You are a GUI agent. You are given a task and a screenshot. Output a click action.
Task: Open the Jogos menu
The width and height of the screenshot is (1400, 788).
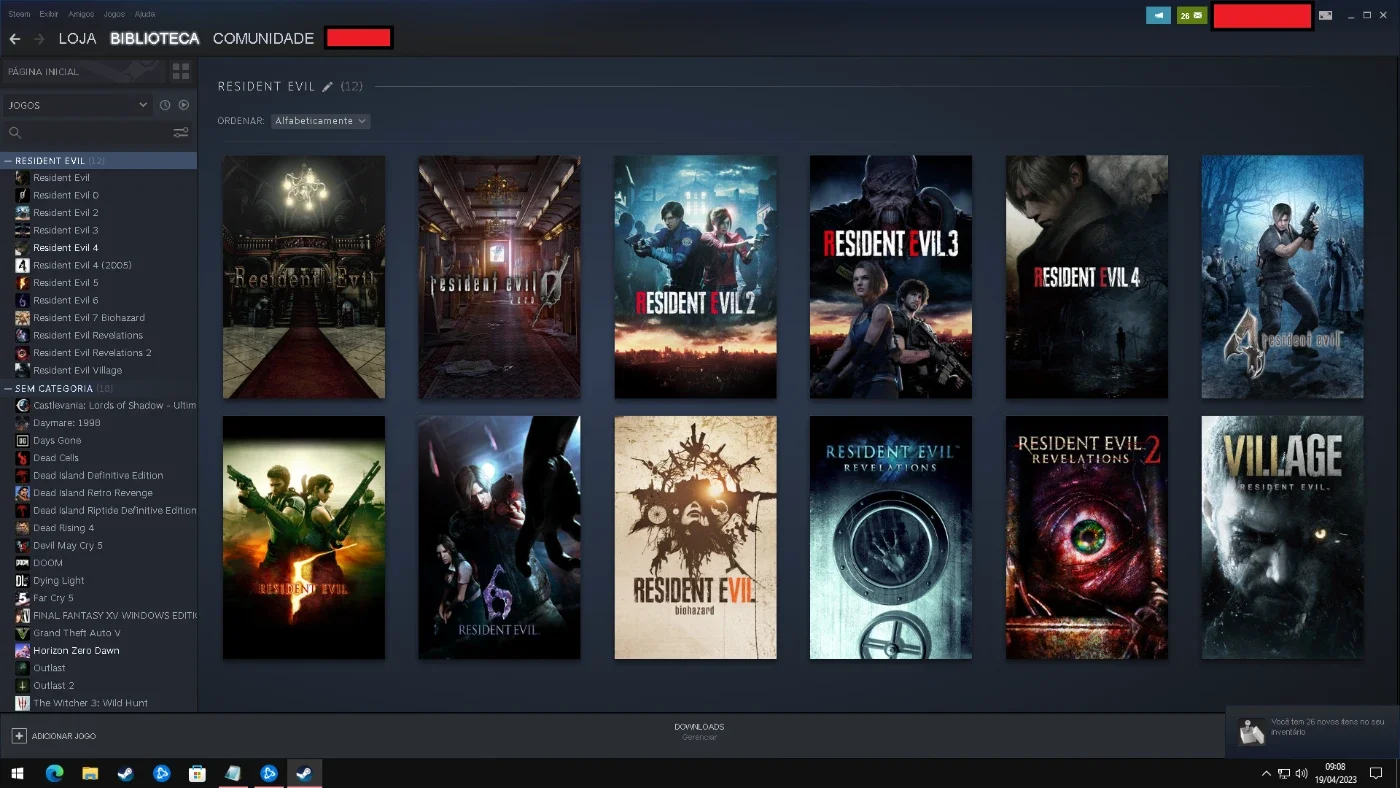pos(114,14)
